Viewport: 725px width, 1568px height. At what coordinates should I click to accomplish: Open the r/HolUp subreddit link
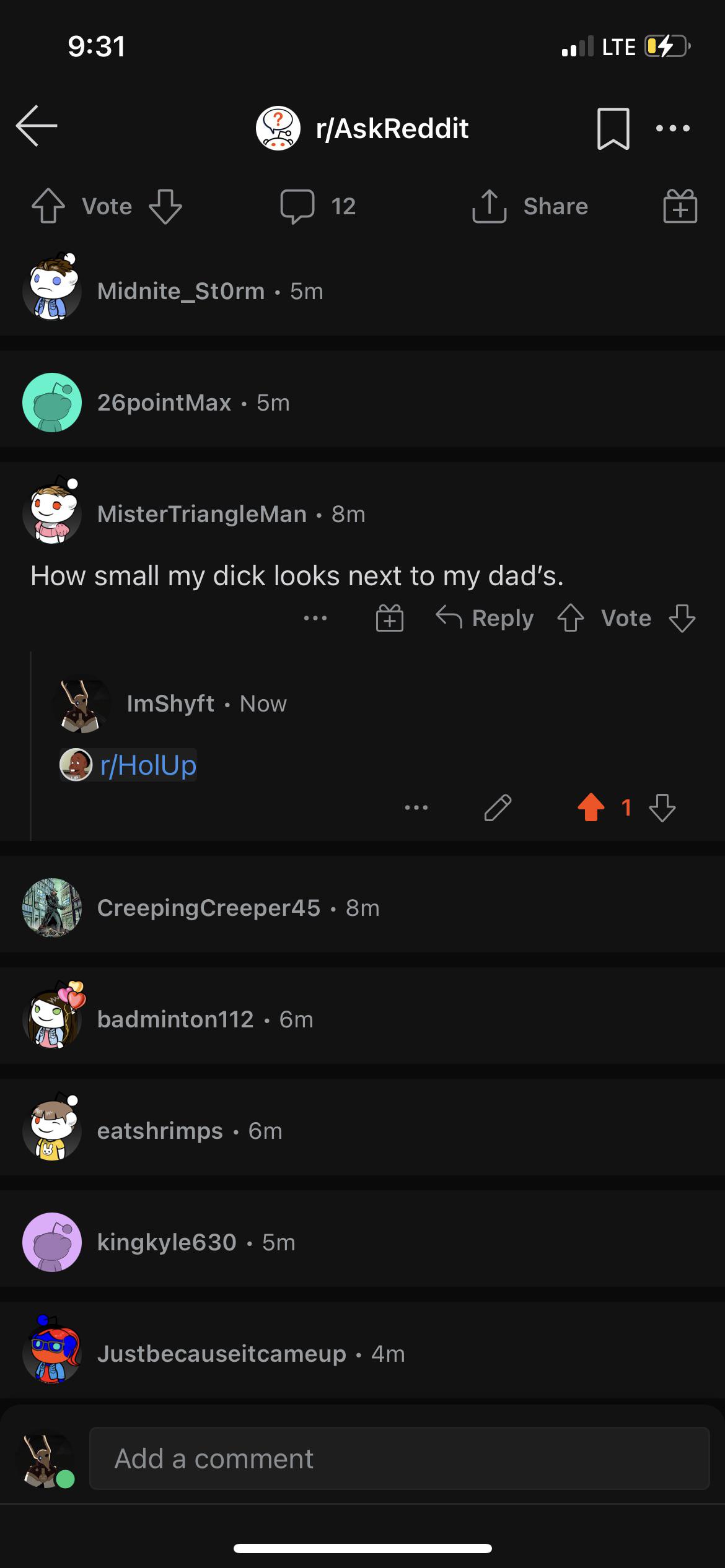coord(147,765)
